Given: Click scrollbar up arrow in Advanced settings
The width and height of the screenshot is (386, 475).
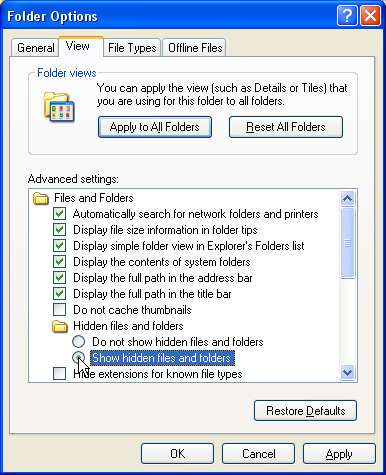Looking at the screenshot, I should [x=347, y=198].
